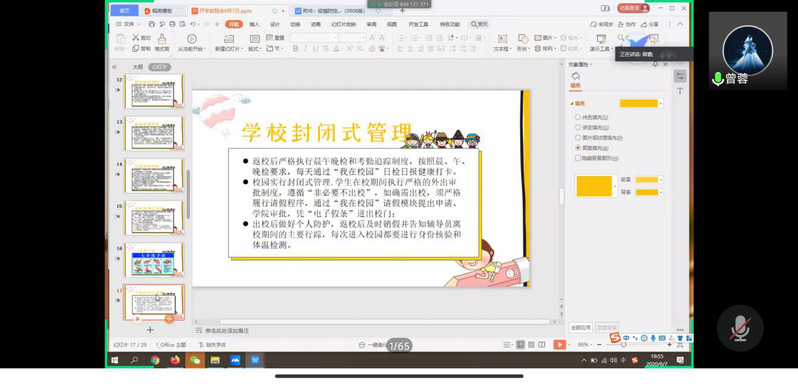
Task: Select the gradient fill (渐变填充) radio button
Action: coord(578,128)
